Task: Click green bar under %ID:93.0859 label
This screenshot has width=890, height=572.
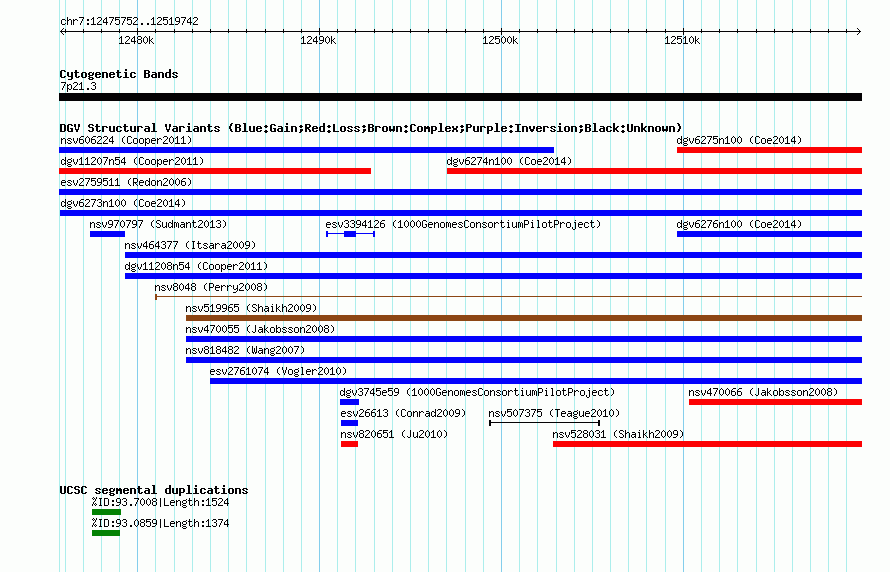Action: point(106,533)
